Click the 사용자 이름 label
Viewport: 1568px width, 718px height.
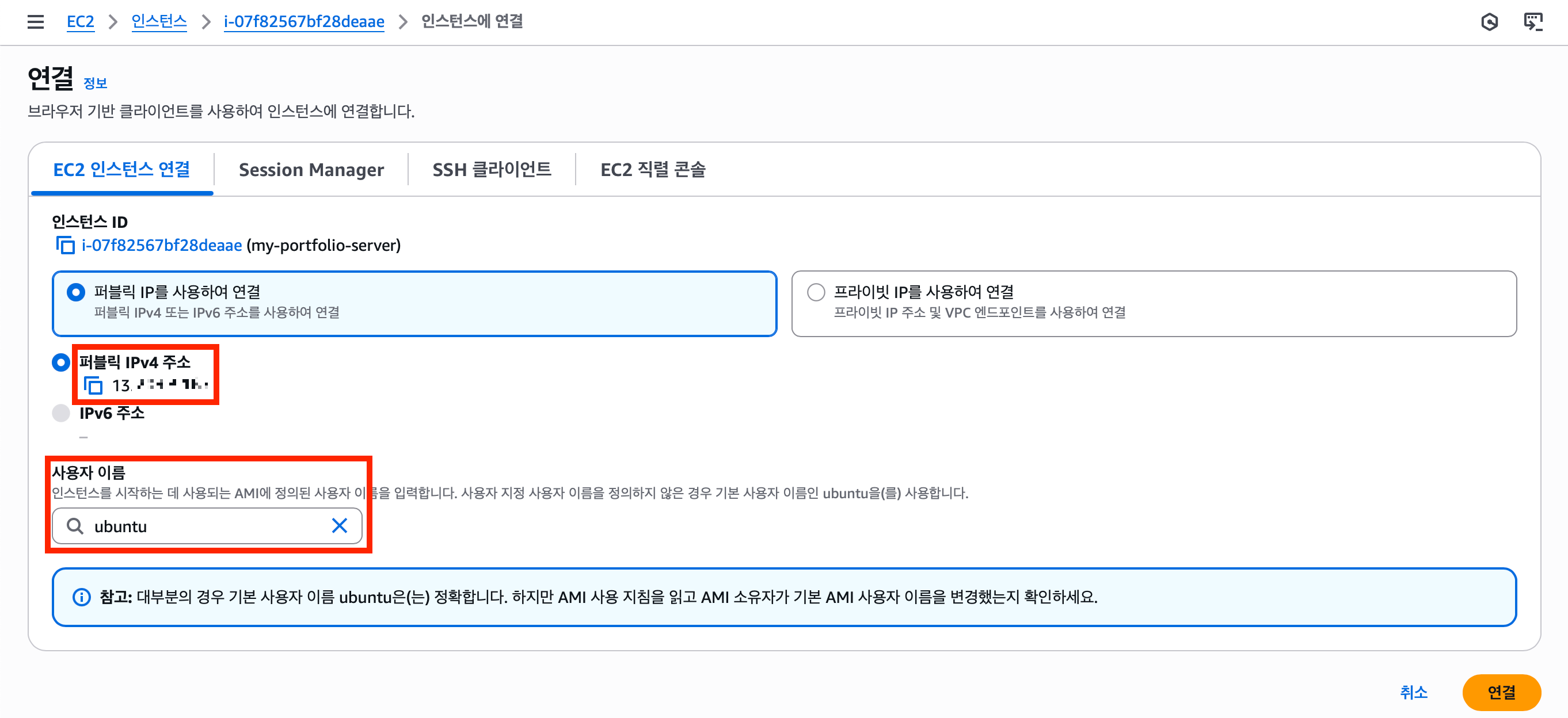click(88, 472)
